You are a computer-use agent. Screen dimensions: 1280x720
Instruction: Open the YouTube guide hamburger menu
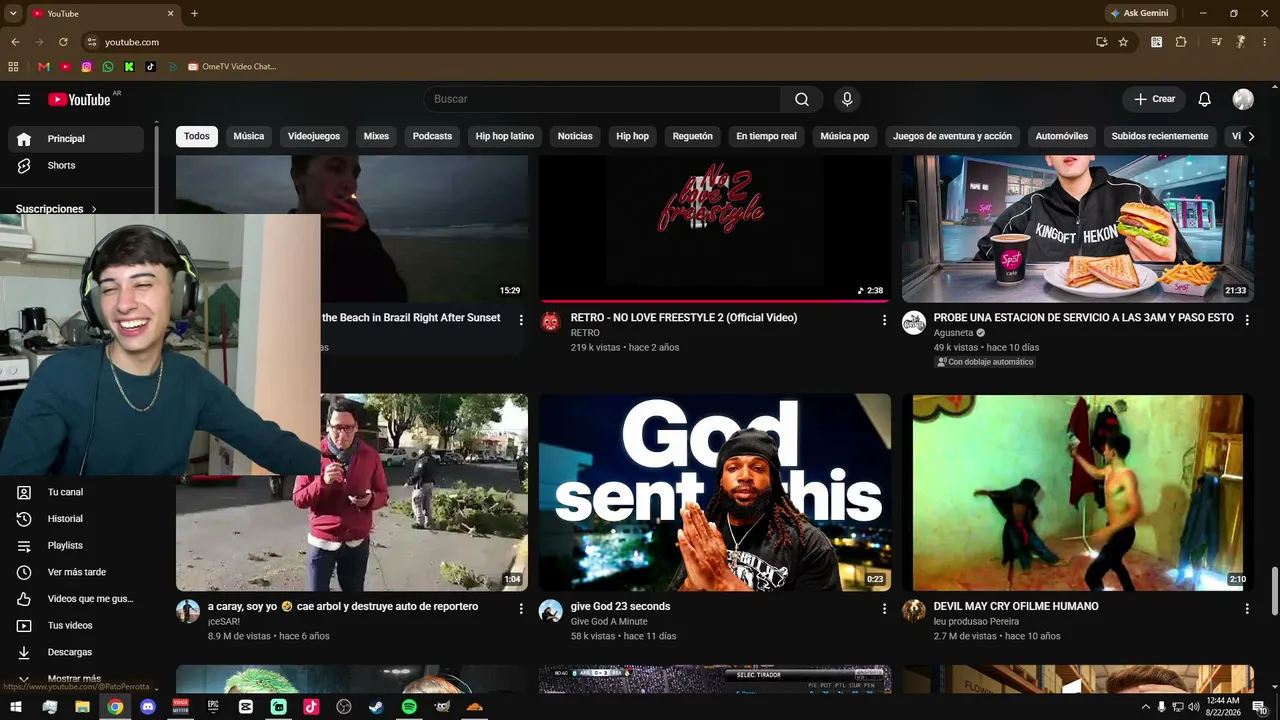coord(24,99)
